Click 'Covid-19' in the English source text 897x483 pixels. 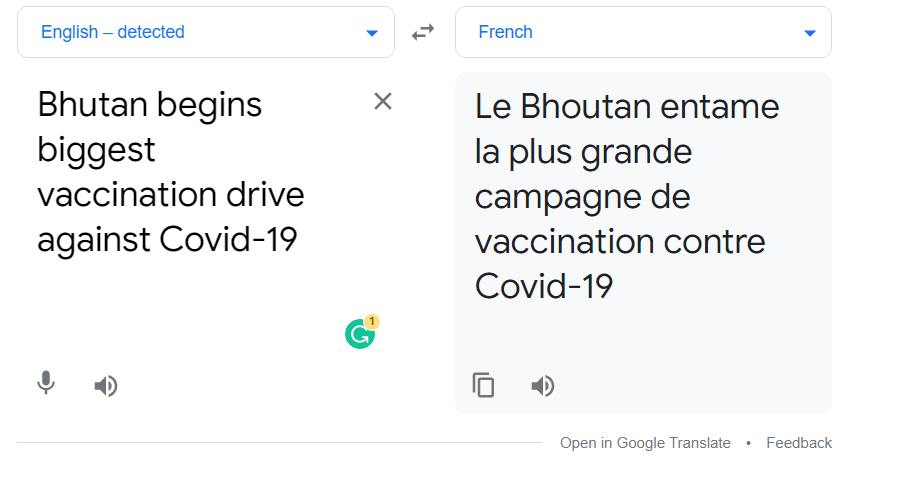click(228, 239)
